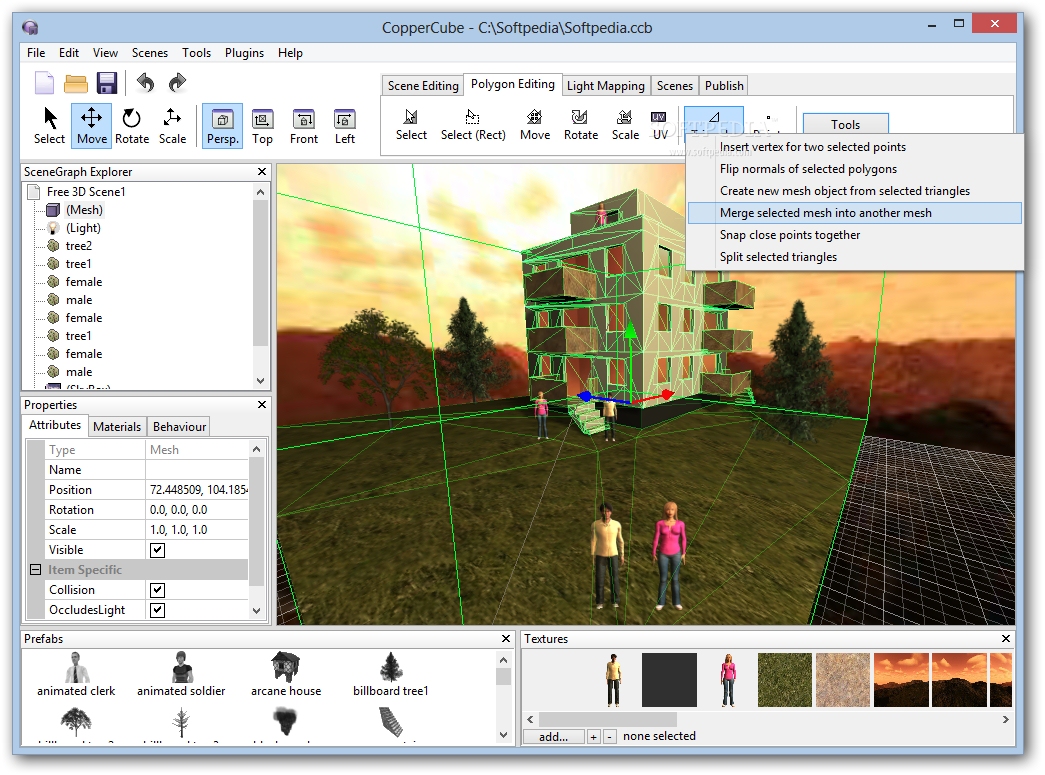The image size is (1045, 775).
Task: Activate the main toolbar Move tool
Action: 91,125
